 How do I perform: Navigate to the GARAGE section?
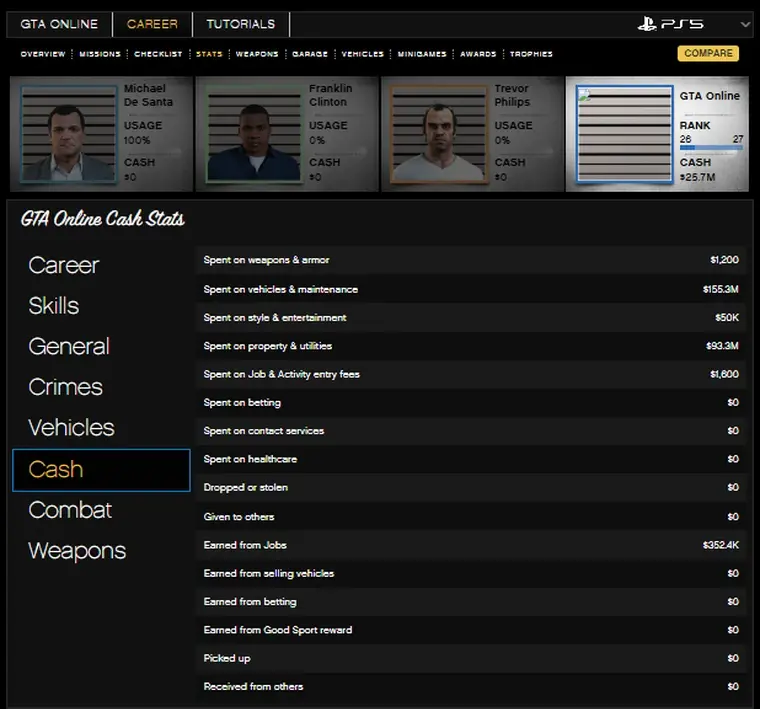[x=310, y=54]
